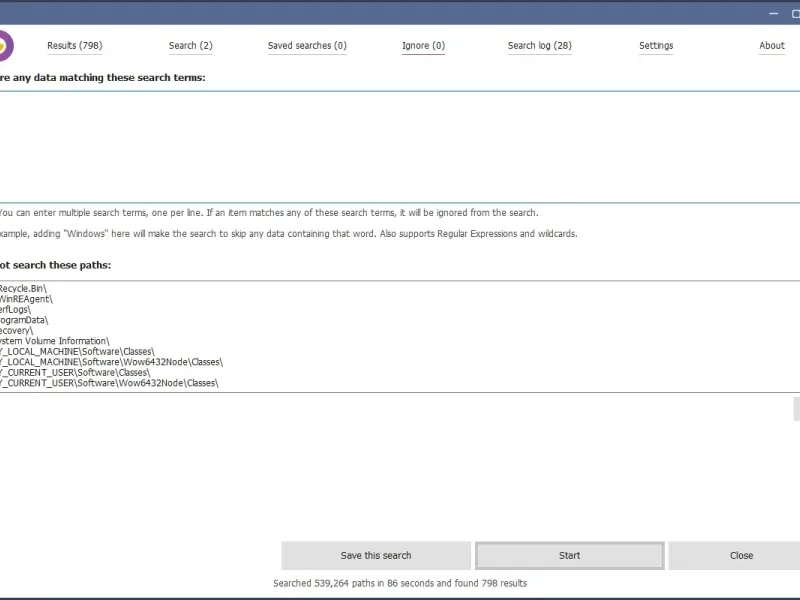Click the 'Searched 539,264 paths' status text

pos(400,583)
